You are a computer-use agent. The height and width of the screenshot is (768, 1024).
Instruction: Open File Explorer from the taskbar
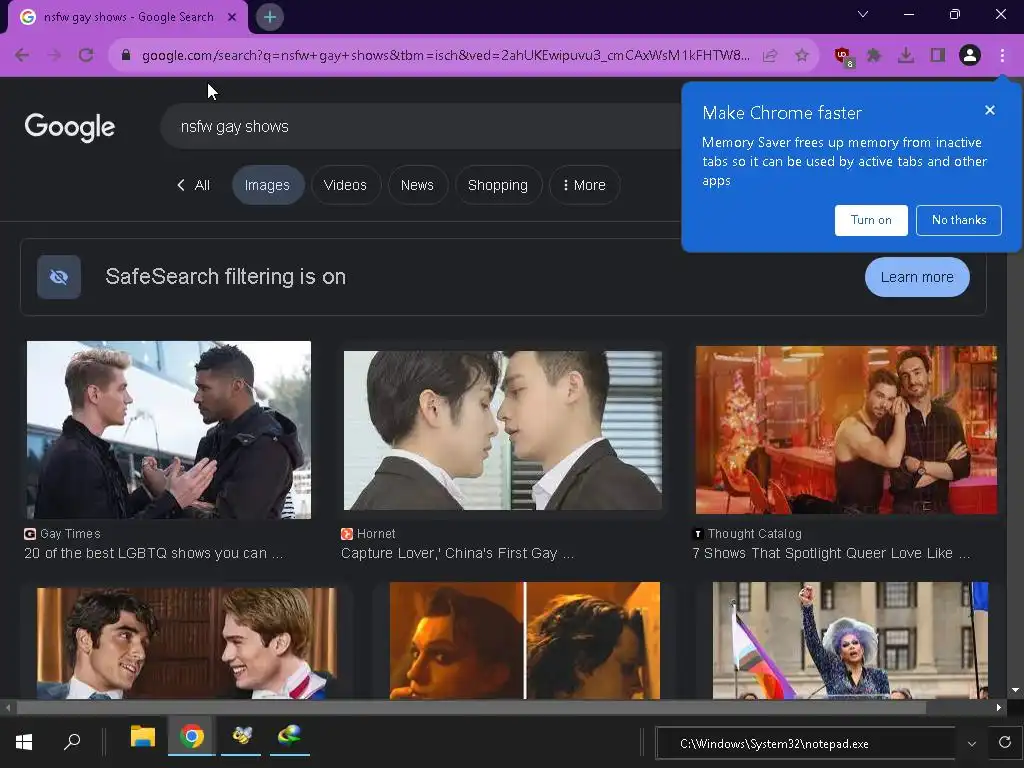pyautogui.click(x=142, y=737)
